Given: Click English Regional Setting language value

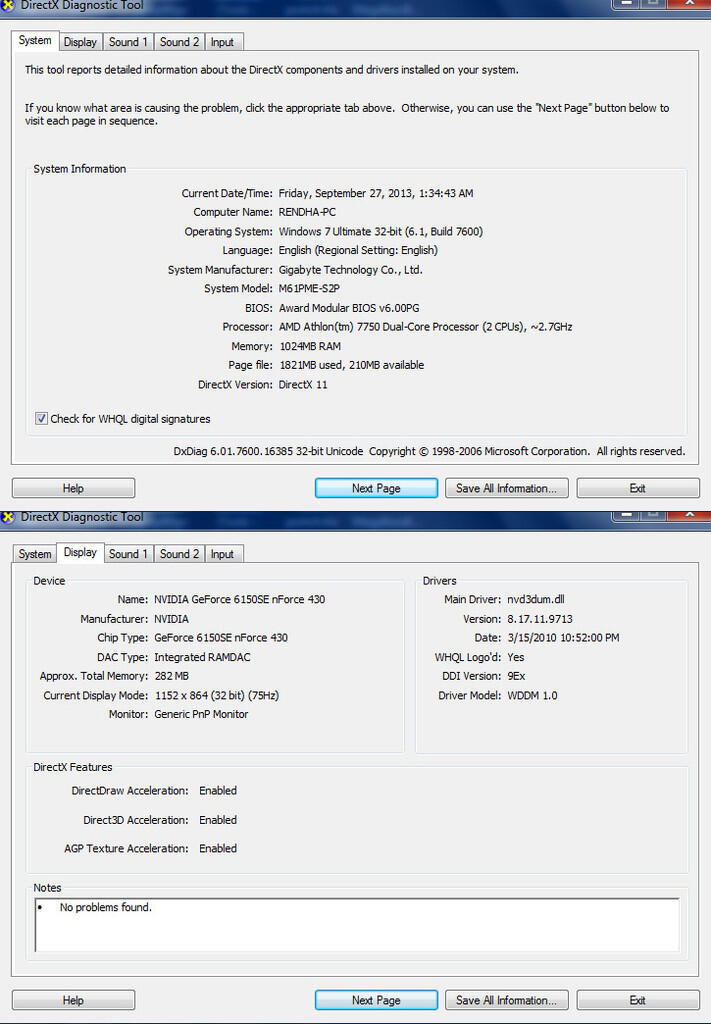Looking at the screenshot, I should [x=358, y=251].
